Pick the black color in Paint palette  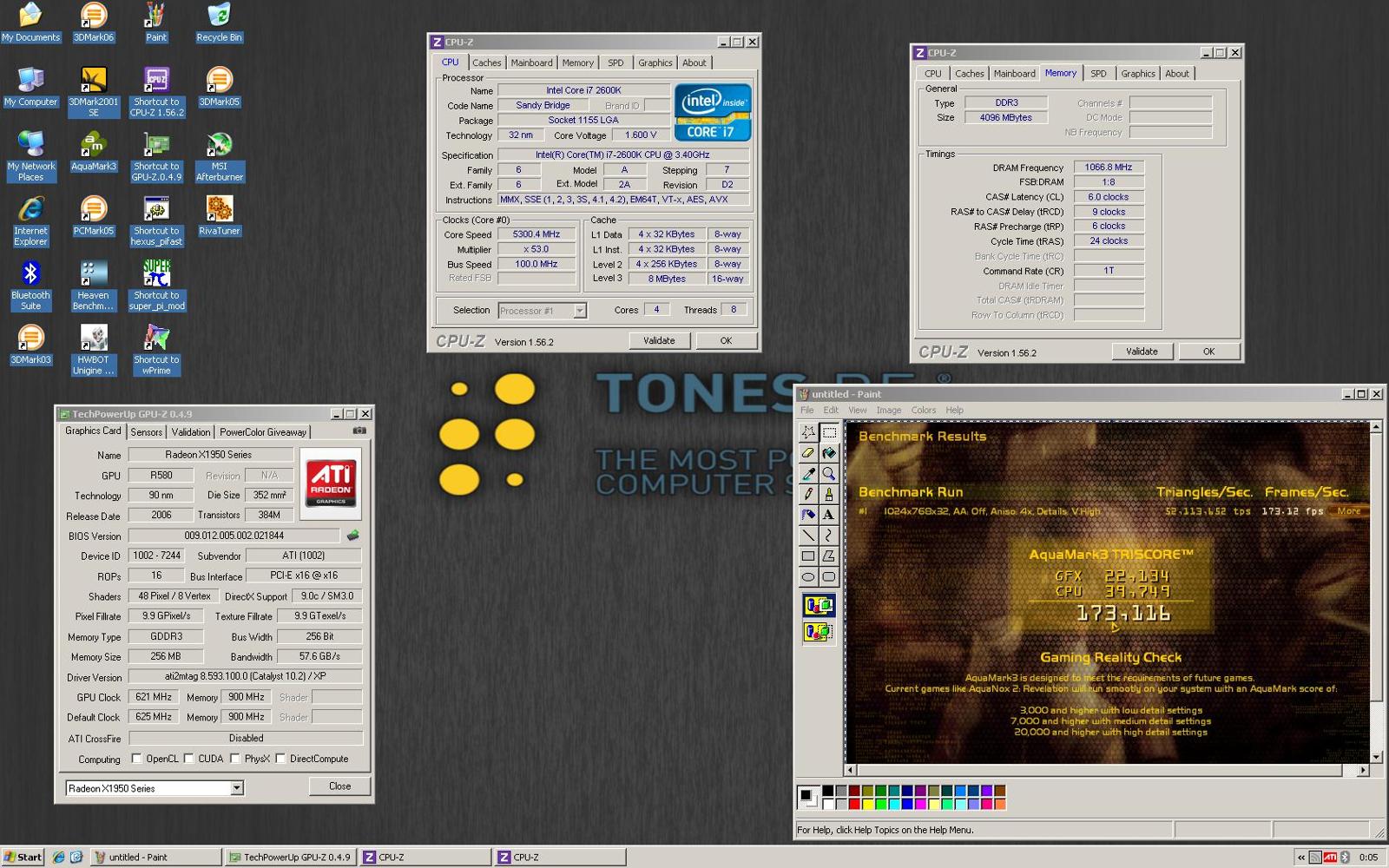point(827,791)
